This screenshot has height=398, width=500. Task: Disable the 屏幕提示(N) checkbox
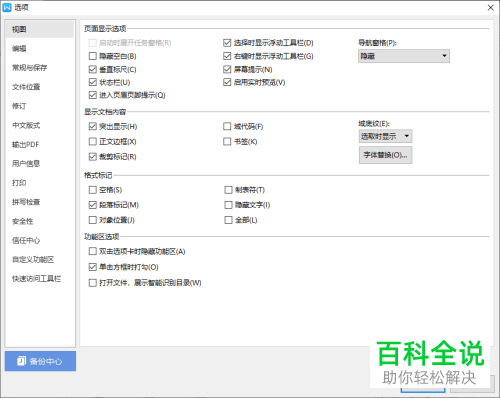(x=227, y=69)
